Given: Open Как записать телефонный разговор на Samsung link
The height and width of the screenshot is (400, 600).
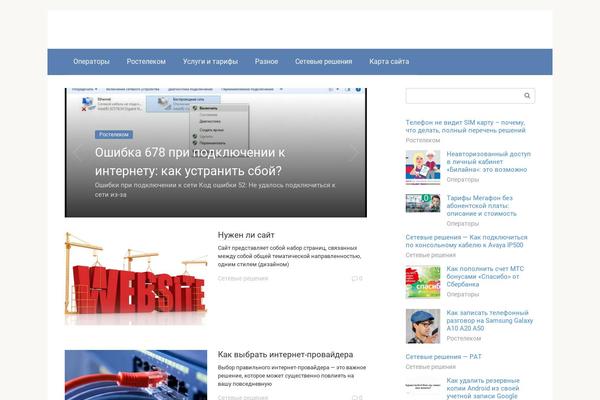Looking at the screenshot, I should pos(490,320).
